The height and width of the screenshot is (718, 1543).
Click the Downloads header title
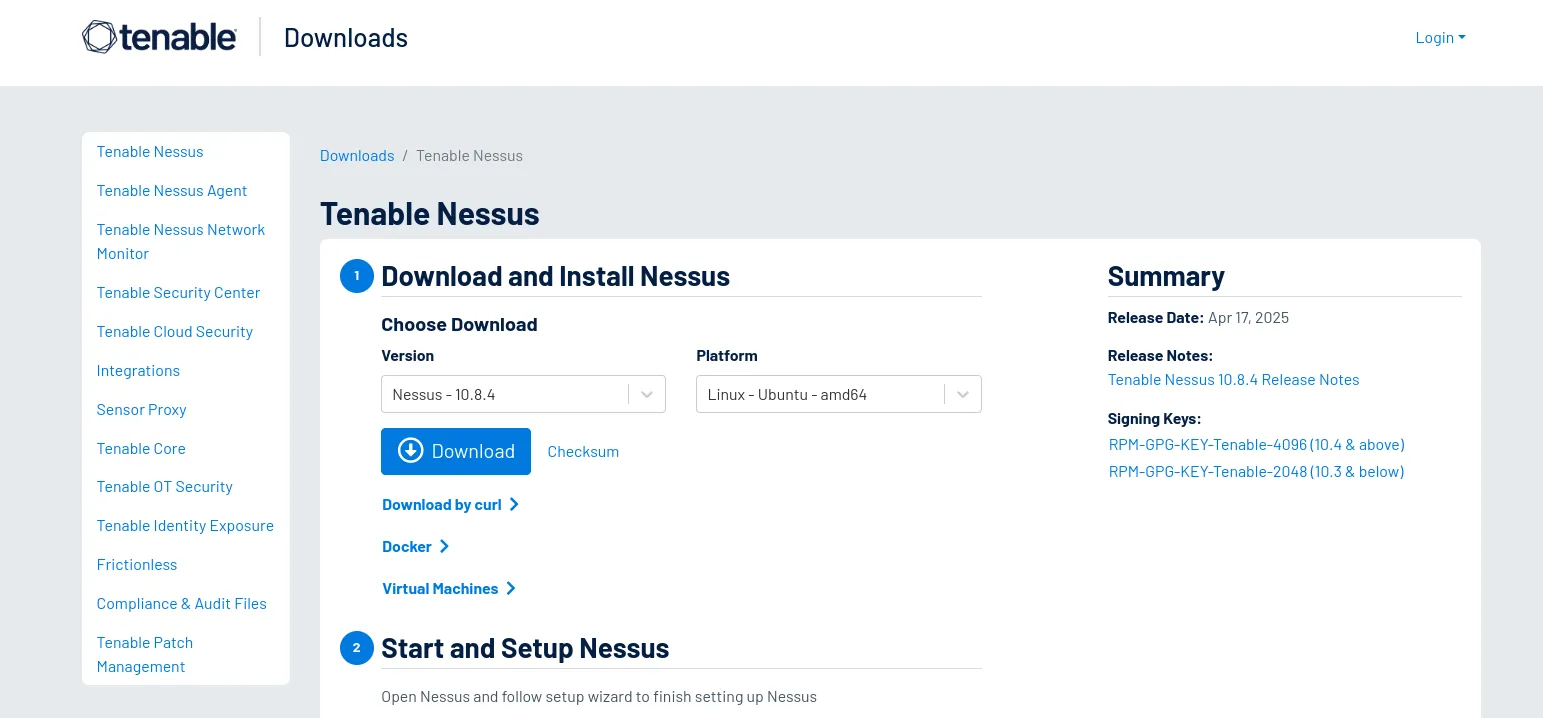346,38
